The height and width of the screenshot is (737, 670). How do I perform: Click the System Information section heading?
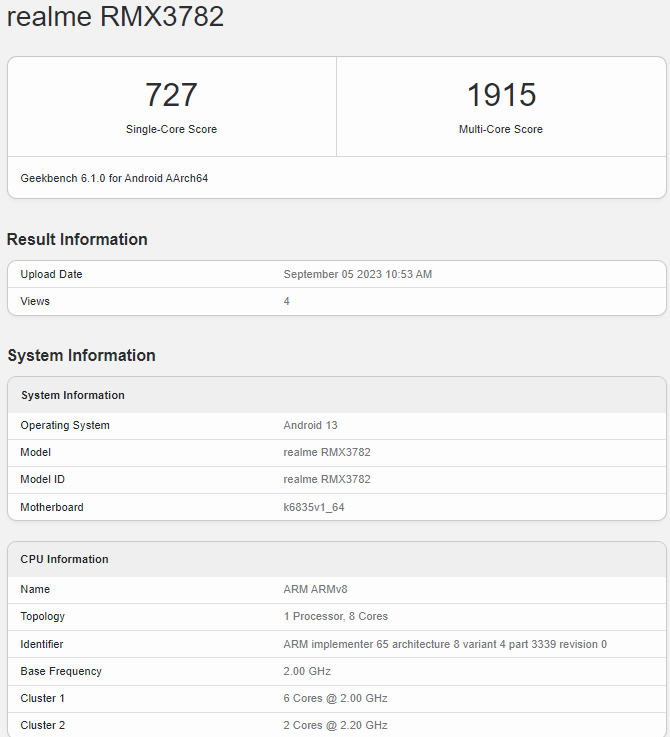click(x=81, y=355)
